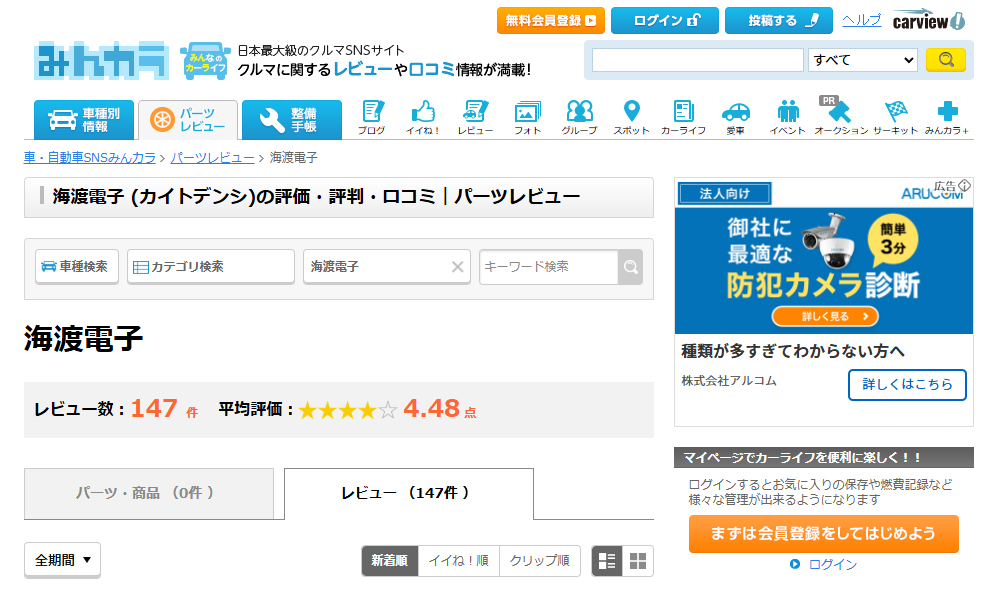
Task: Click the 無料会員登録 button
Action: [551, 20]
